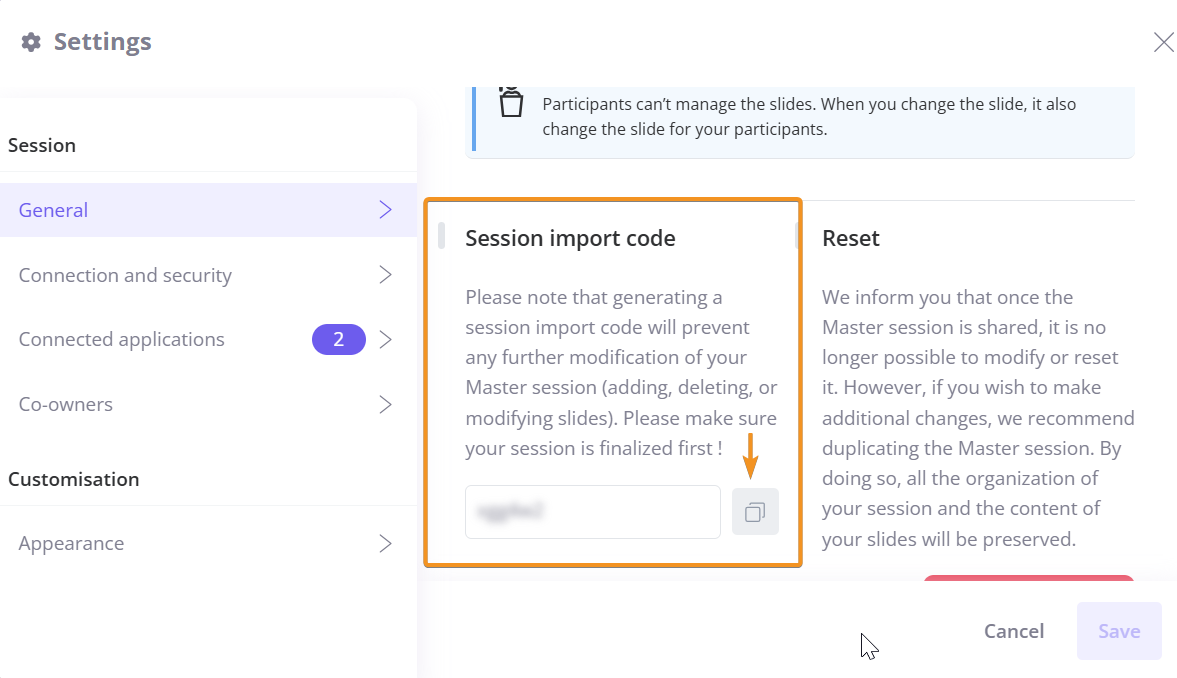Open Appearance customisation settings
Viewport: 1177px width, 678px height.
[209, 544]
